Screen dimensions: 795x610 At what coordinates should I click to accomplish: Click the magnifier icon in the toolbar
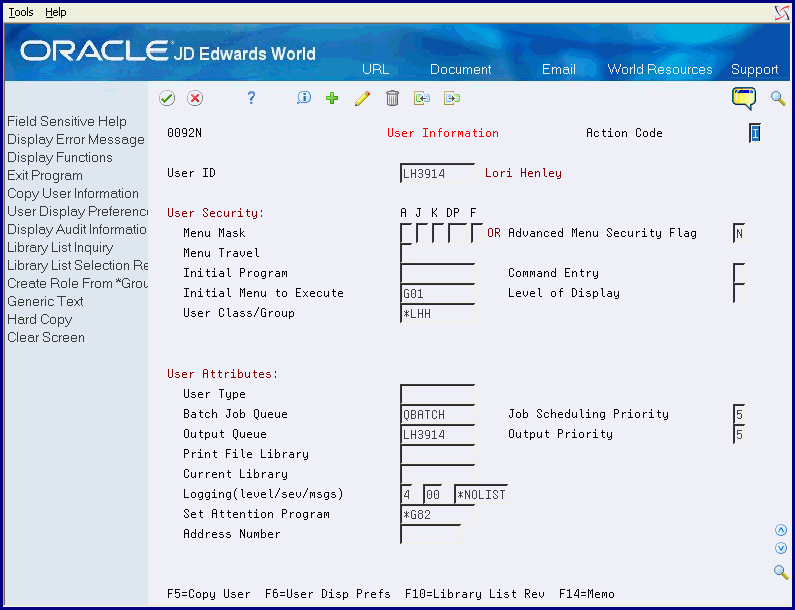pyautogui.click(x=778, y=98)
